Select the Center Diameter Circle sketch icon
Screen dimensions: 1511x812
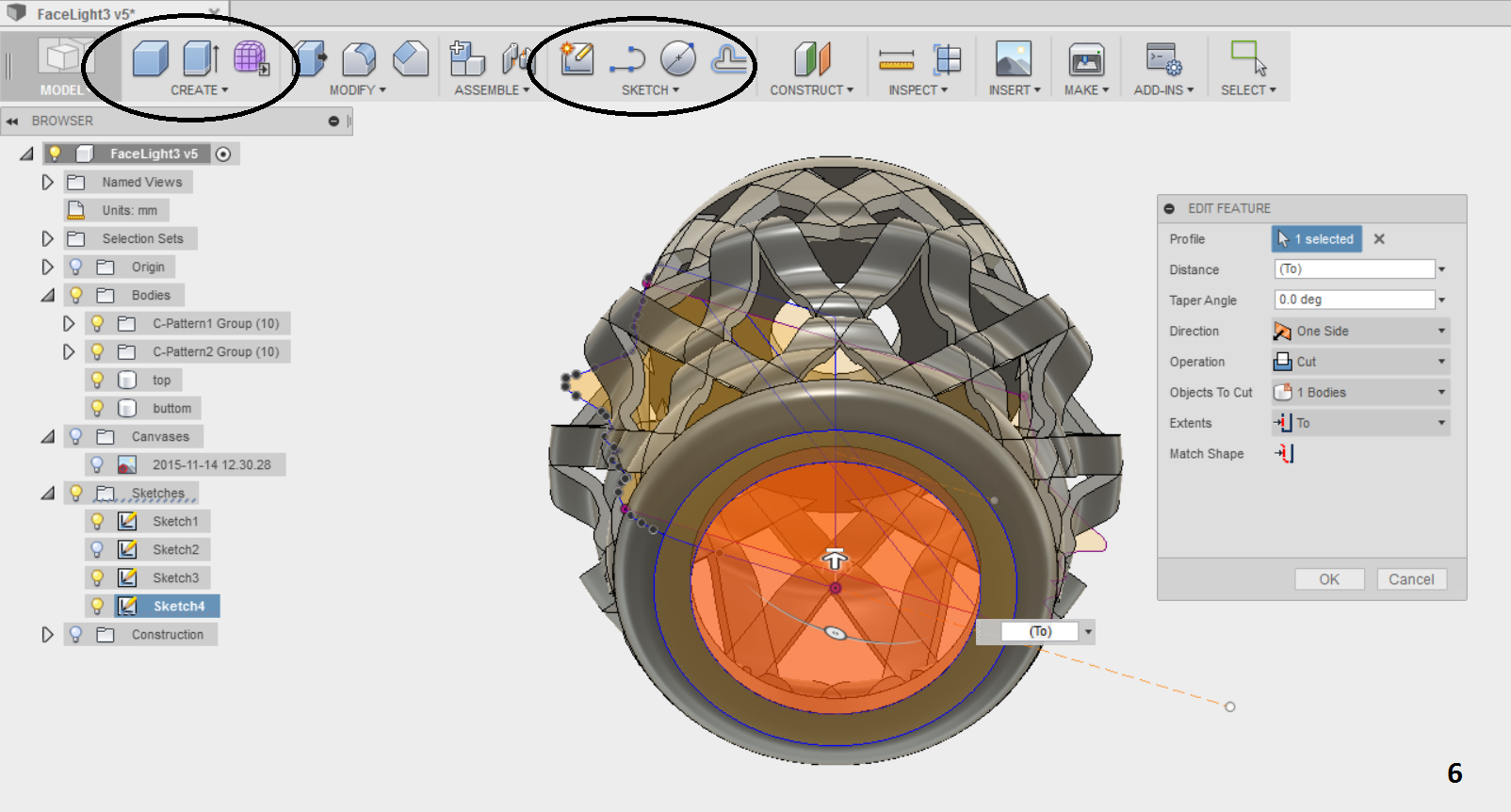pyautogui.click(x=678, y=59)
